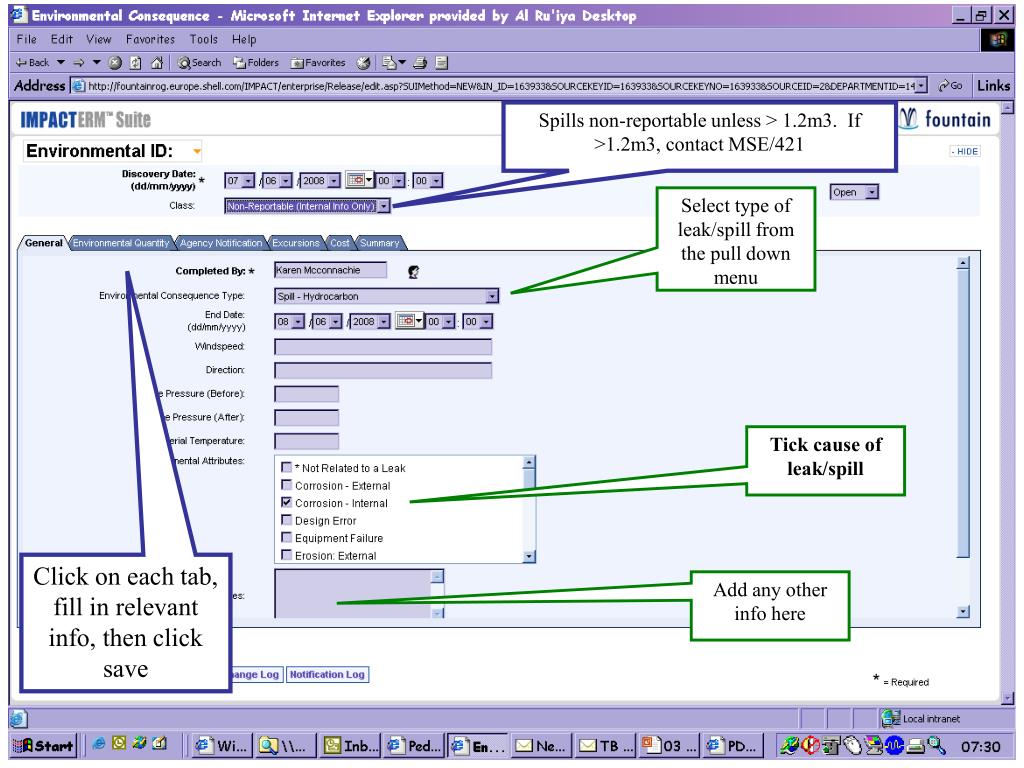Screen dimensions: 1024x768
Task: Print the page with the printer icon
Action: (x=420, y=63)
